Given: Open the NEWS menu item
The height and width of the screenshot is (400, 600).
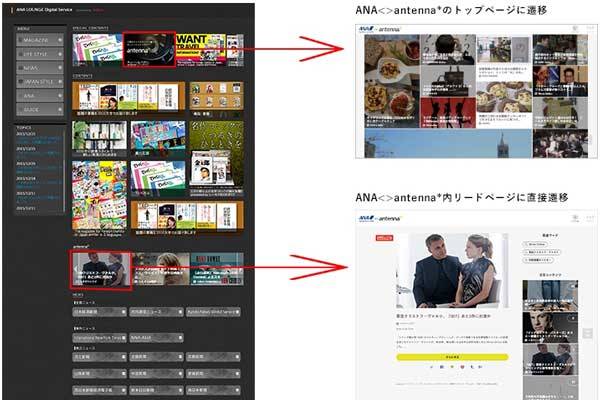Looking at the screenshot, I should (x=39, y=68).
